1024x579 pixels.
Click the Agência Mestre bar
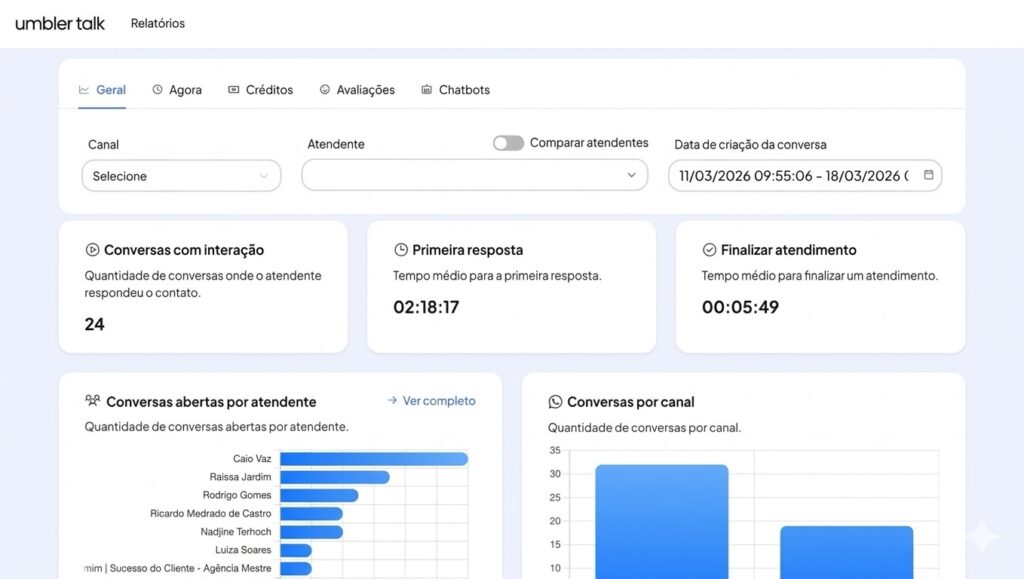coord(296,569)
